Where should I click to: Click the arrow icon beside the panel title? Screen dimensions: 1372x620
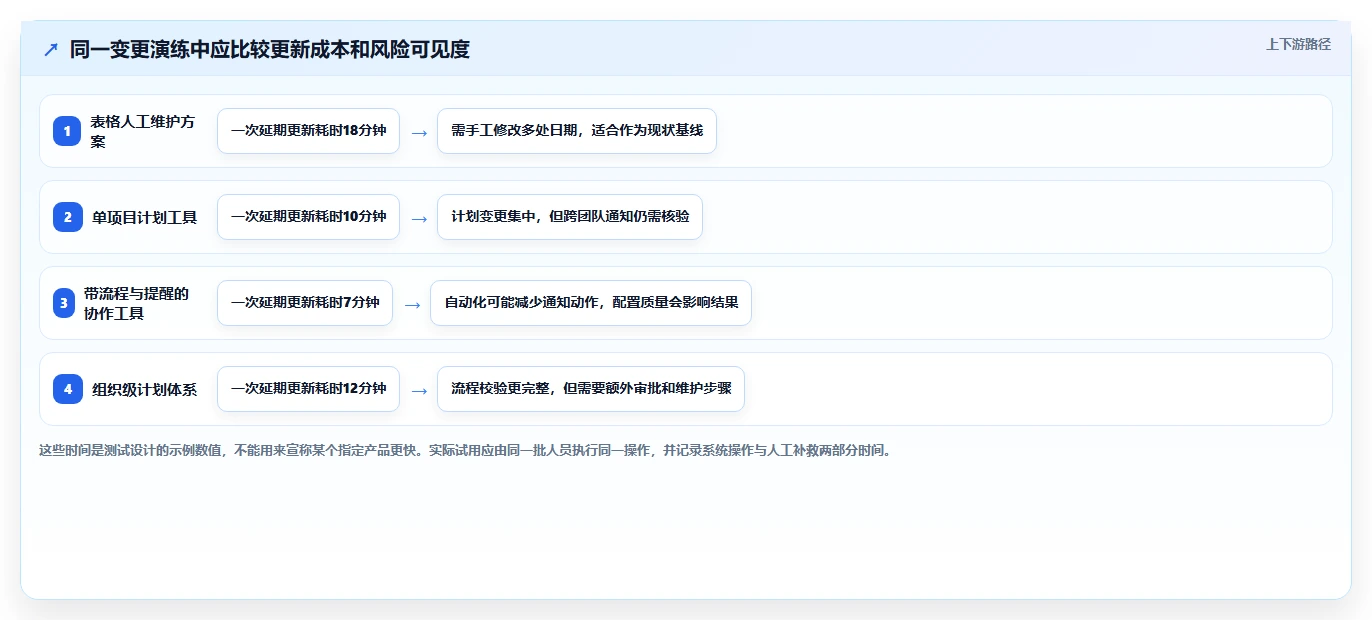[51, 49]
